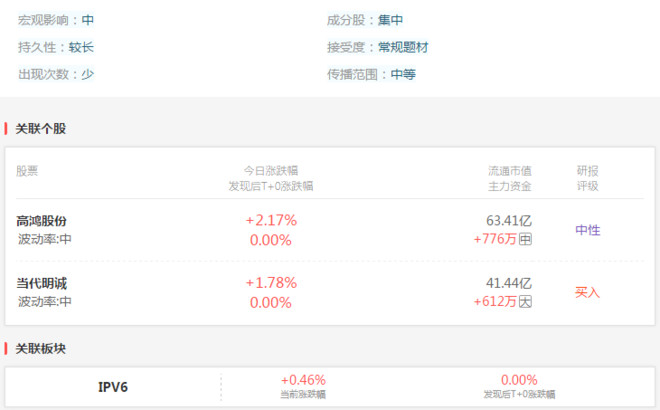The height and width of the screenshot is (410, 660).
Task: Open the IPV6 related sector
Action: [x=113, y=387]
